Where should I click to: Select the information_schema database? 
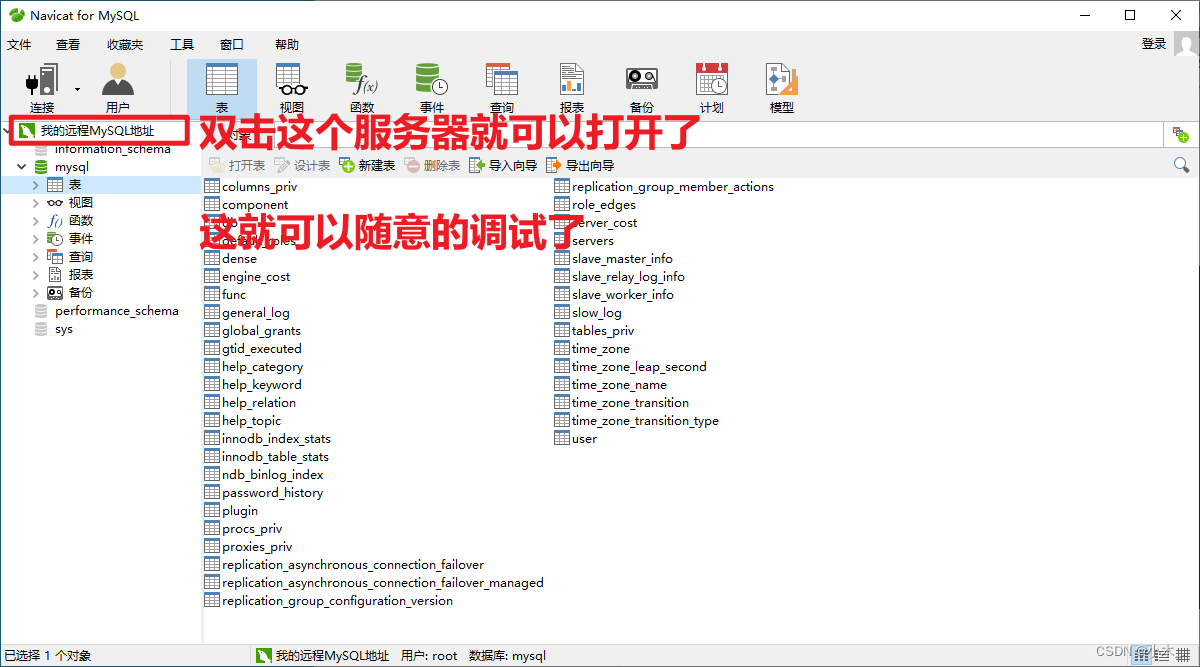coord(112,149)
